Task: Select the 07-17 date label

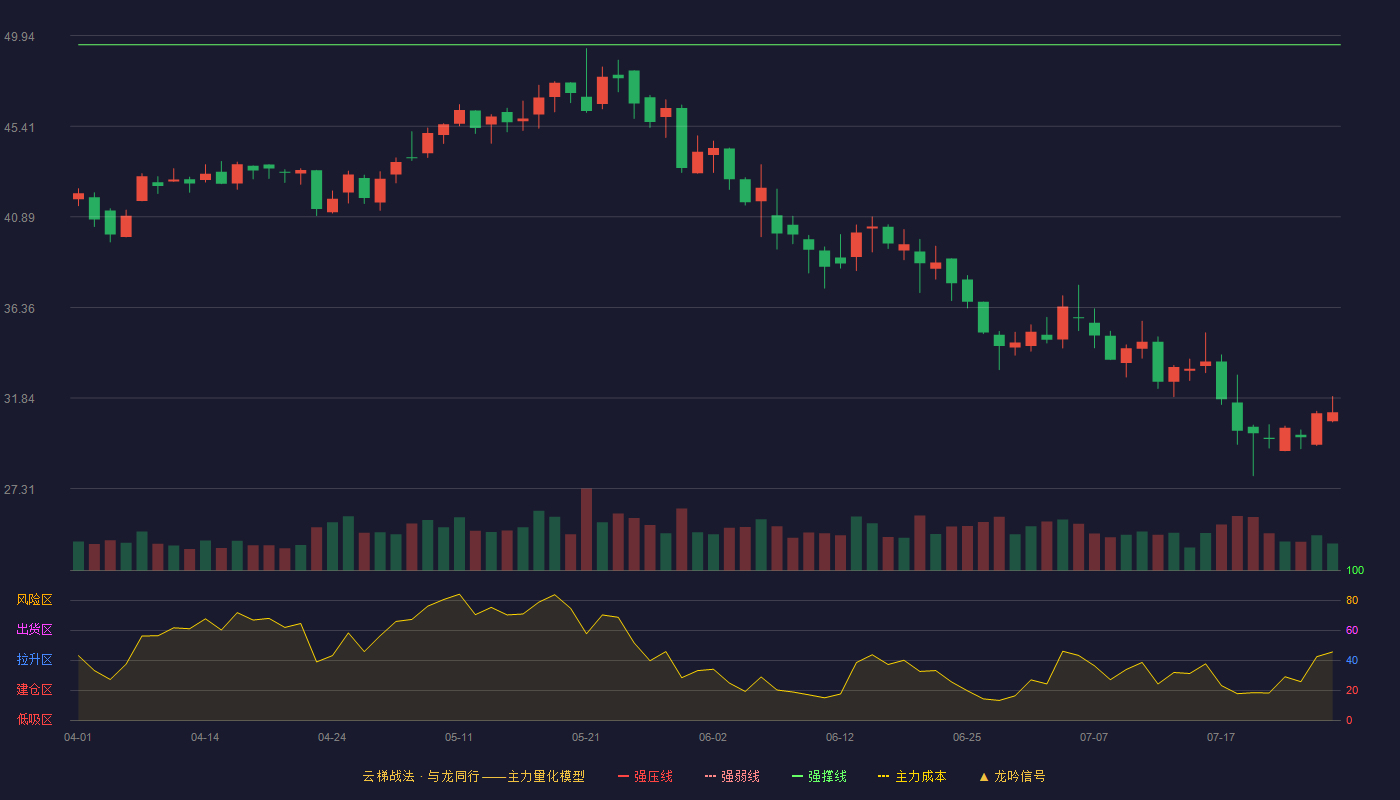Action: [1221, 737]
